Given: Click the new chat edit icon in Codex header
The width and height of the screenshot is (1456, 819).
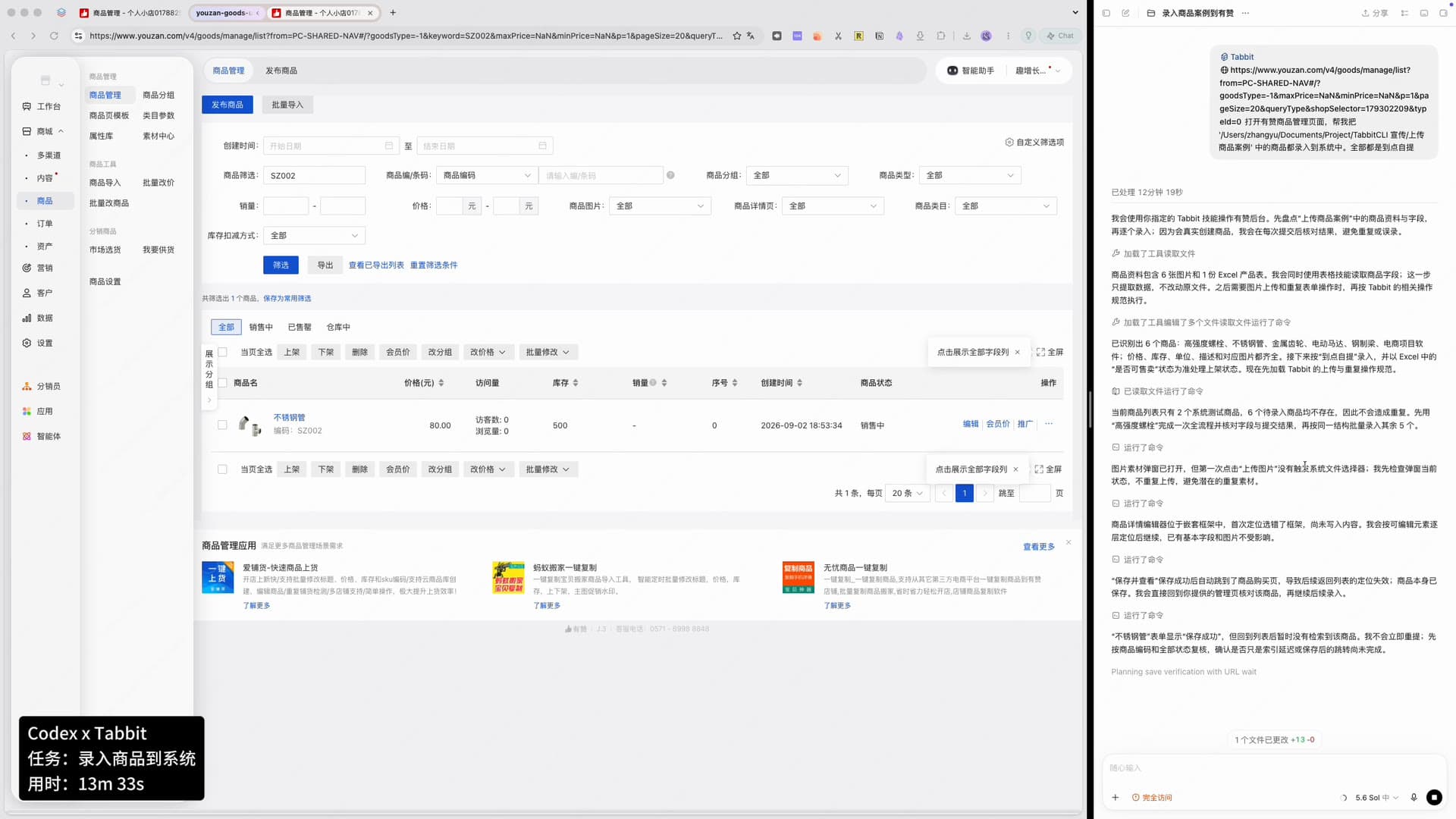Looking at the screenshot, I should pos(1125,13).
